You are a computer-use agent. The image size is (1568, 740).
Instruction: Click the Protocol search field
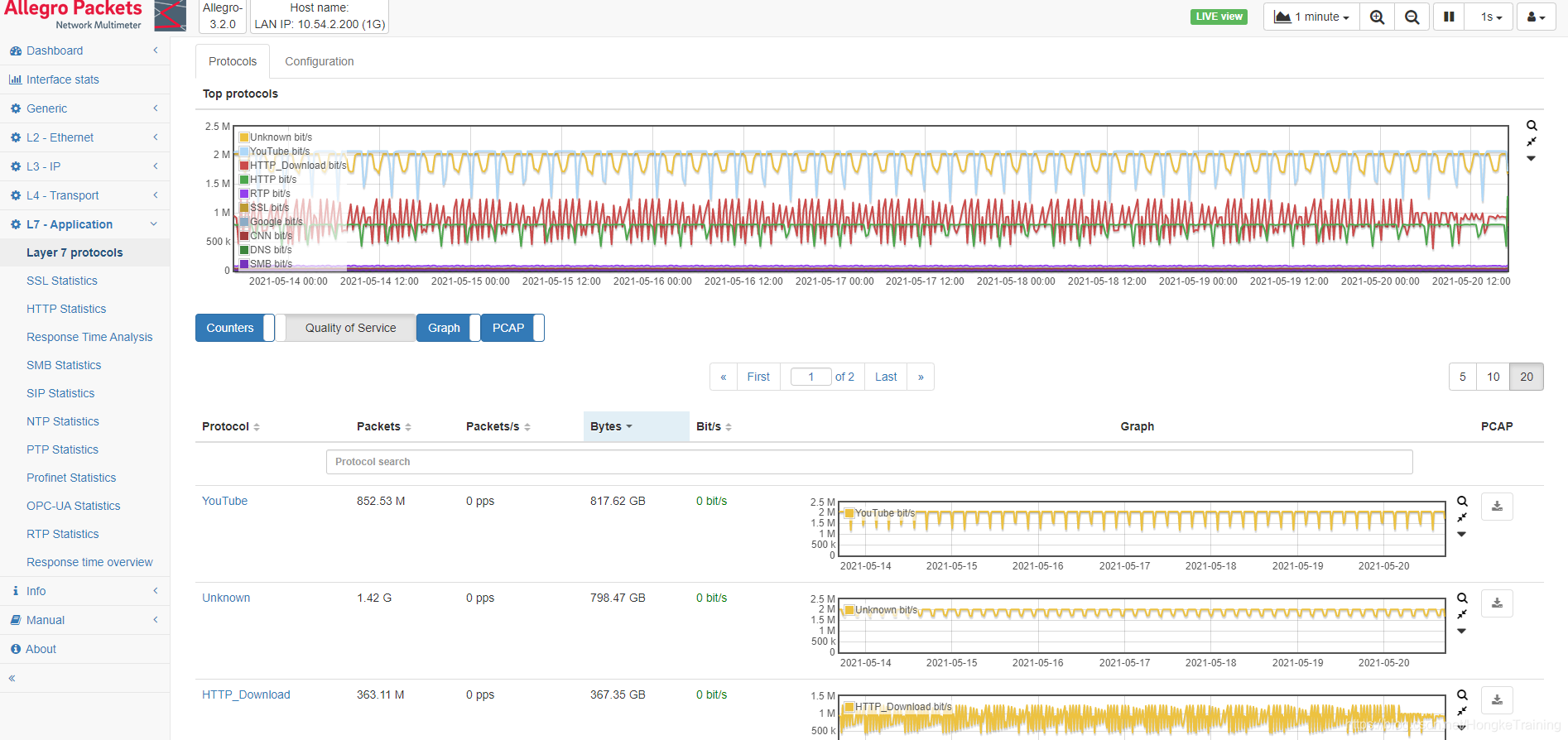869,462
